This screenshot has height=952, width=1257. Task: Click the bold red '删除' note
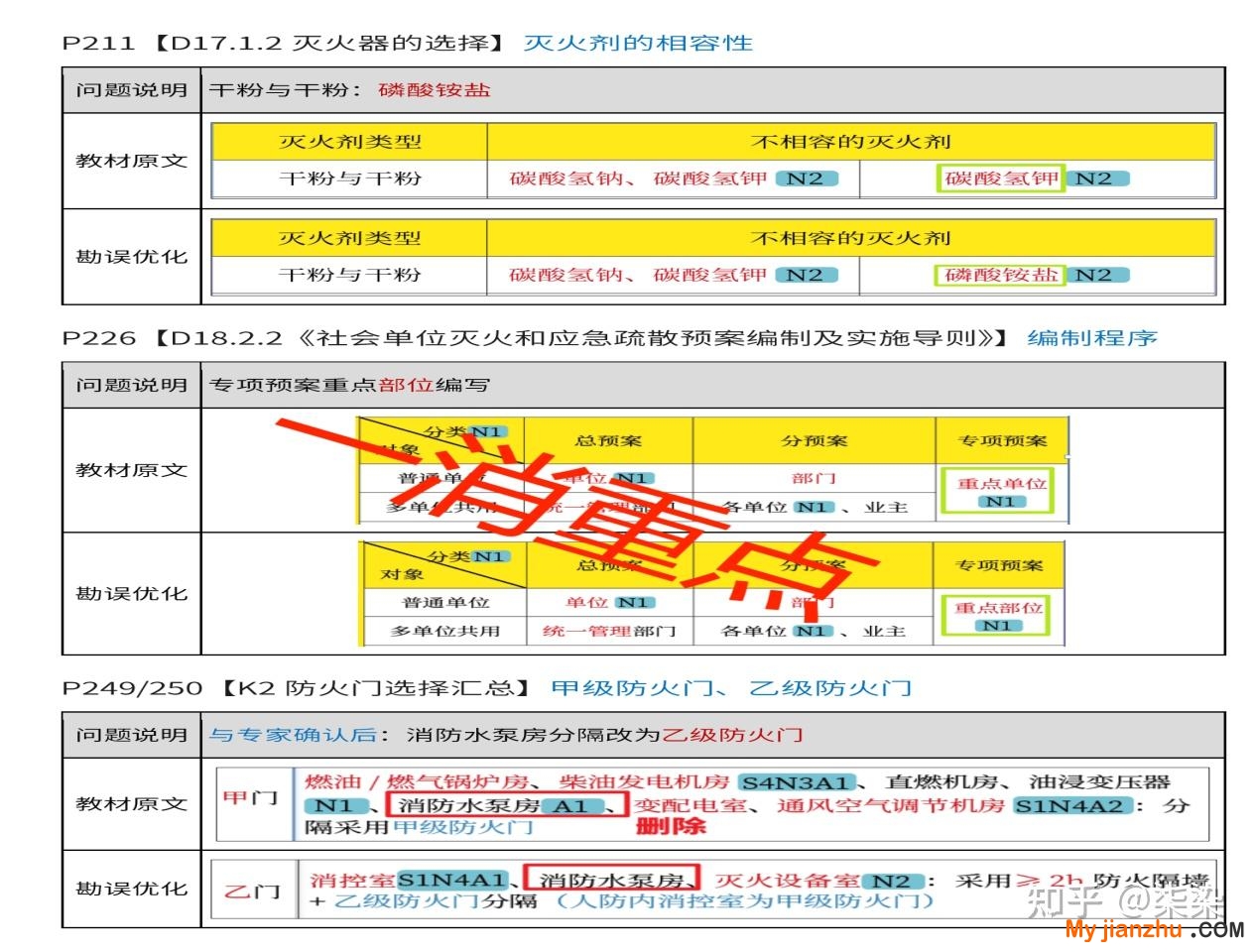click(x=671, y=826)
